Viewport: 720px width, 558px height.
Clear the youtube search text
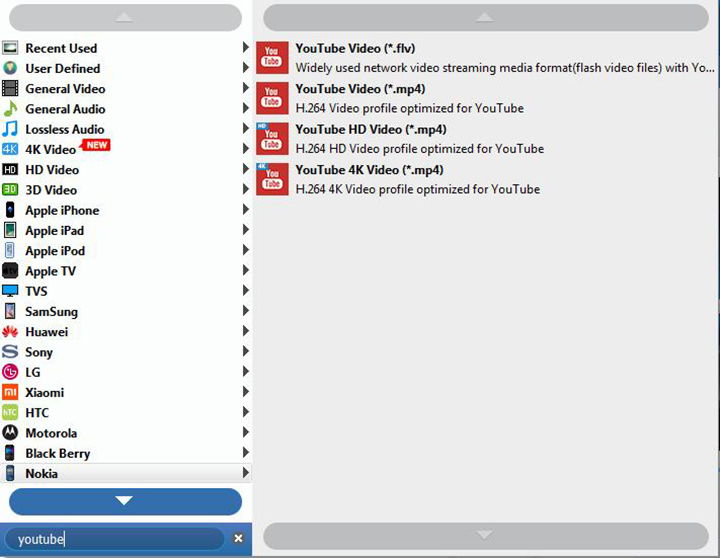238,539
